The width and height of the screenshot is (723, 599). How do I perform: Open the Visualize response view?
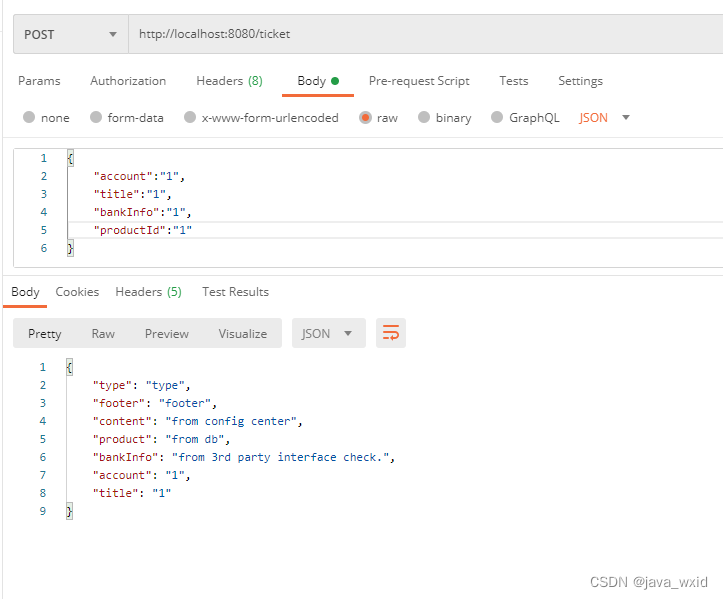click(243, 333)
